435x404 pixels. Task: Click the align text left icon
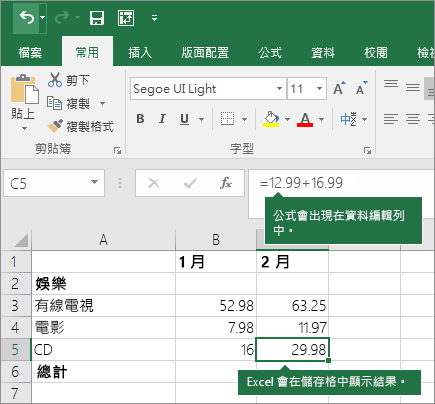pos(391,119)
